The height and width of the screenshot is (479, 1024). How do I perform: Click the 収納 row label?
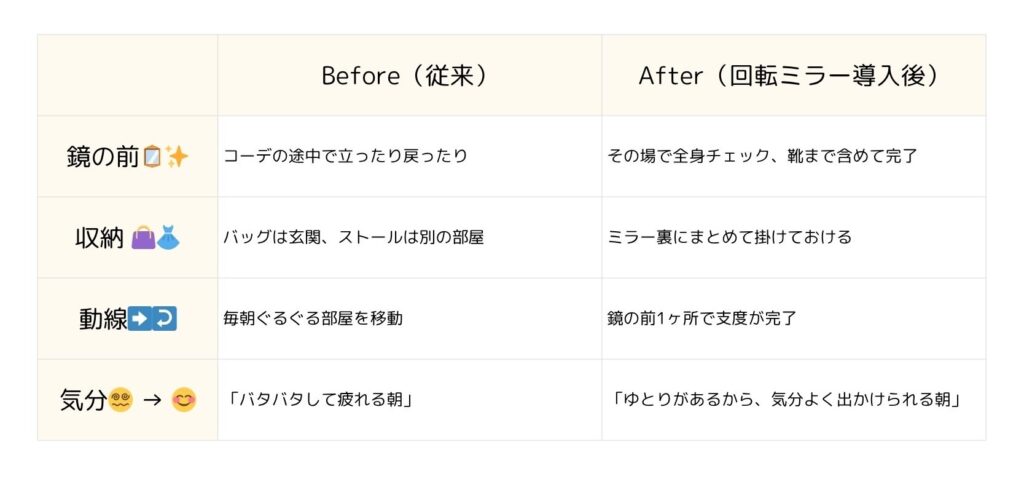[99, 238]
